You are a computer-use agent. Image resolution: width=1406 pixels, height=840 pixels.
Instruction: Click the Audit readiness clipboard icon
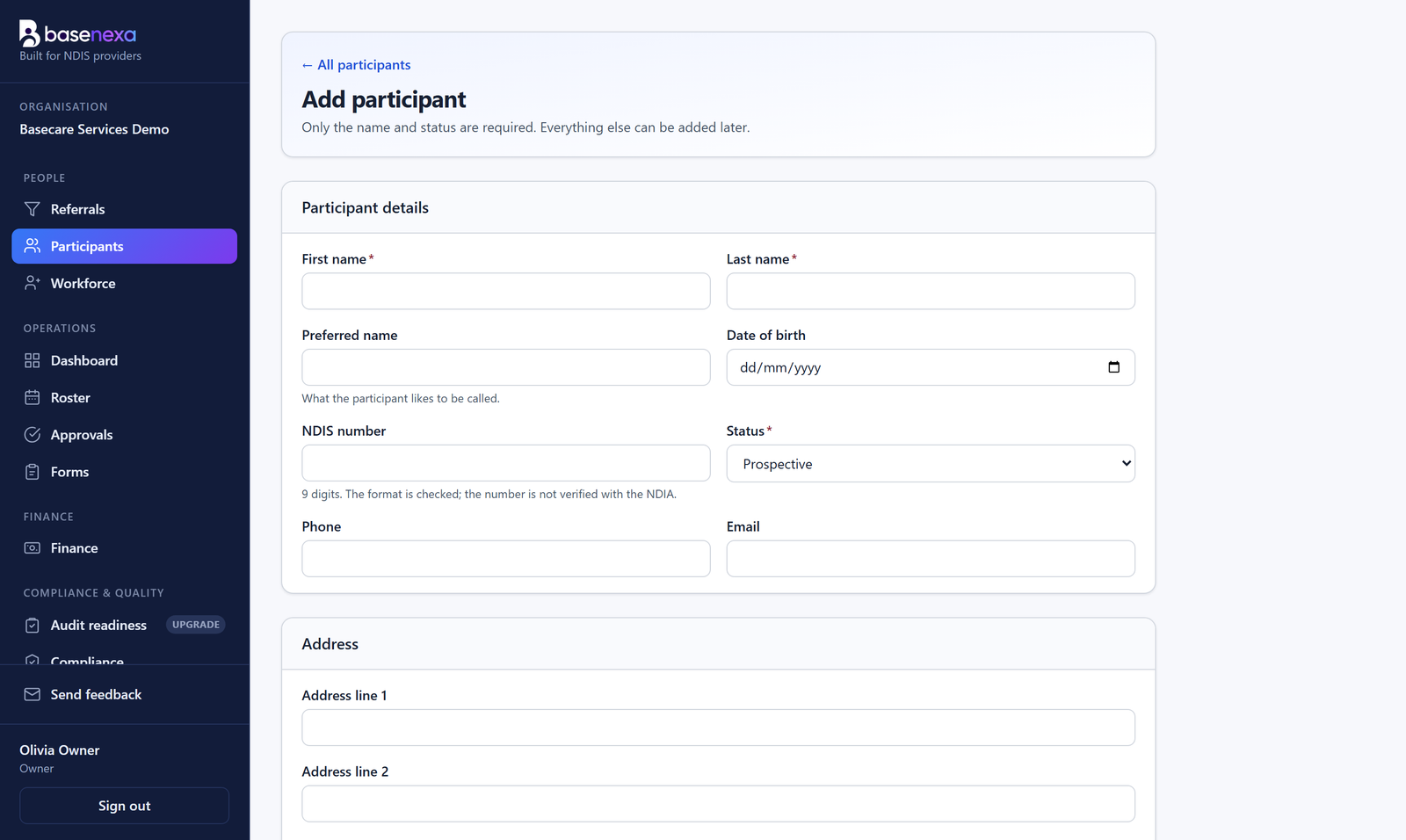(x=33, y=625)
